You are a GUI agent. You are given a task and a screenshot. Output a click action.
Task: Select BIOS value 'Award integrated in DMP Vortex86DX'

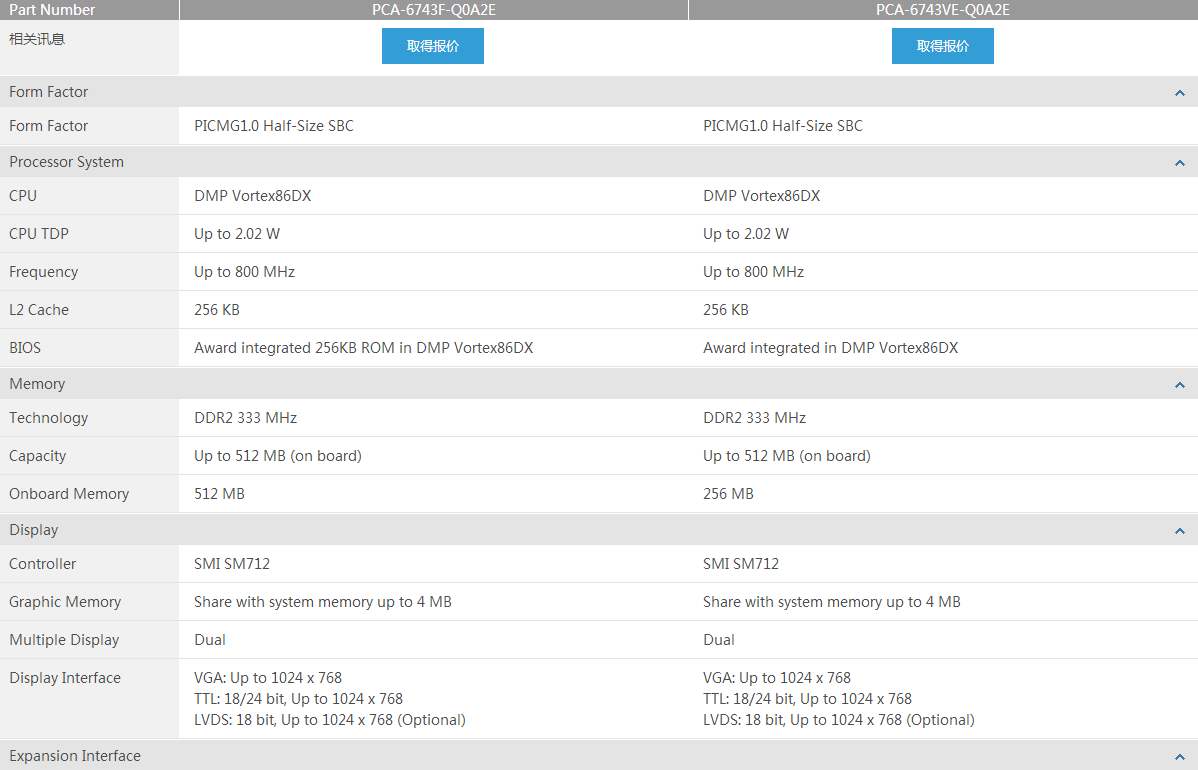pyautogui.click(x=831, y=348)
